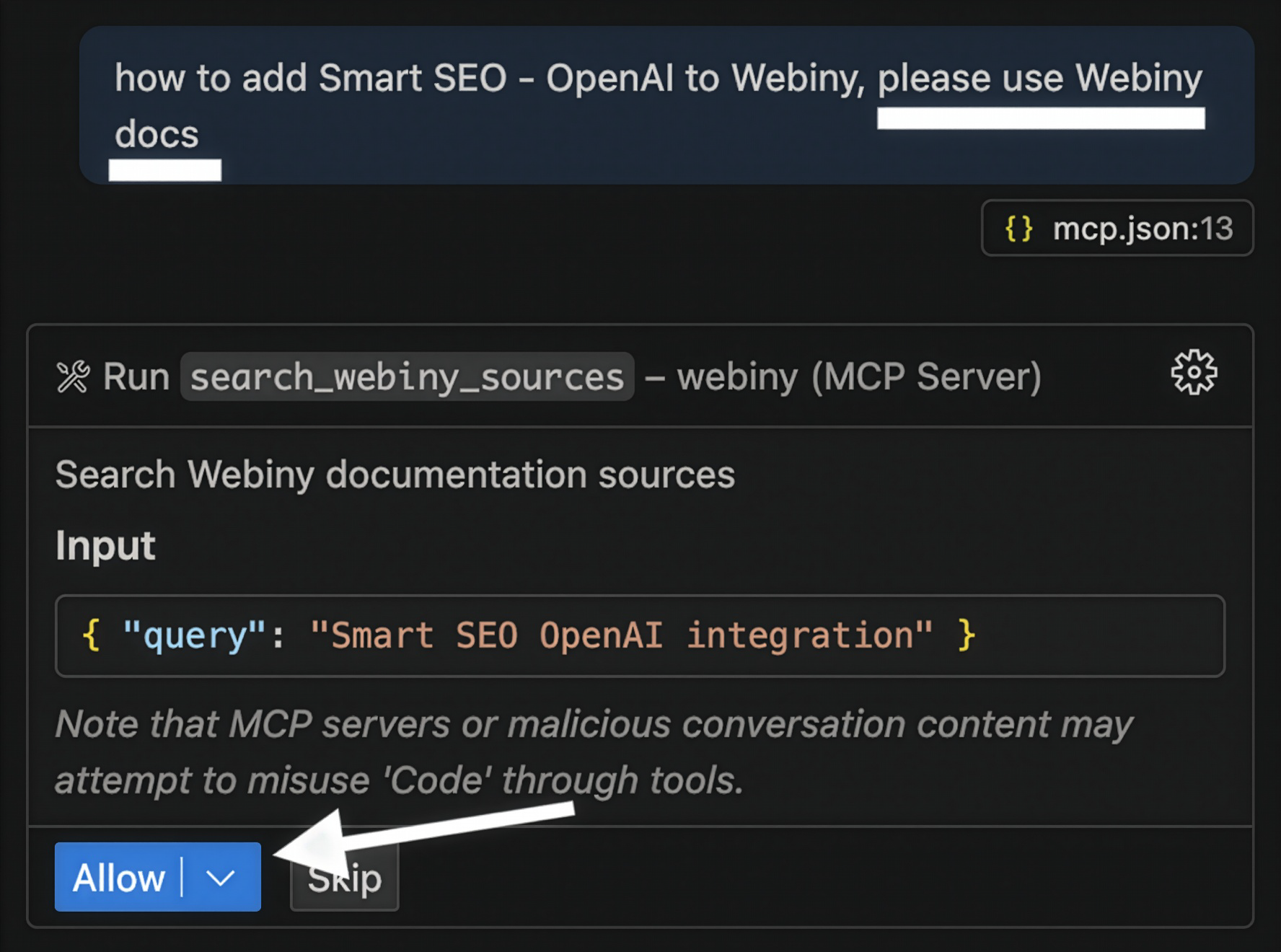
Task: Click the query key in the JSON input
Action: [x=189, y=634]
